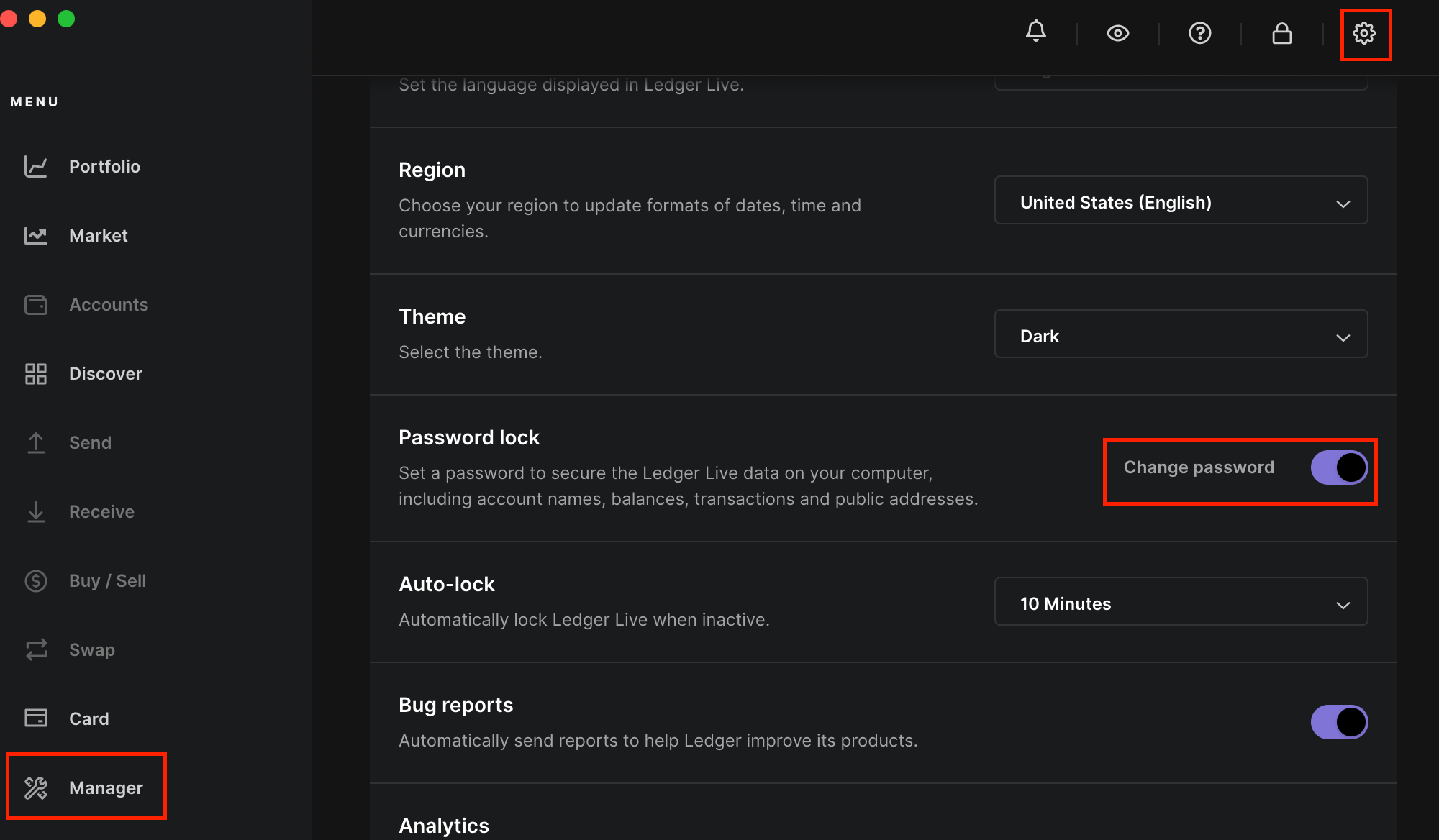
Task: Disable the Password lock toggle
Action: [1338, 467]
